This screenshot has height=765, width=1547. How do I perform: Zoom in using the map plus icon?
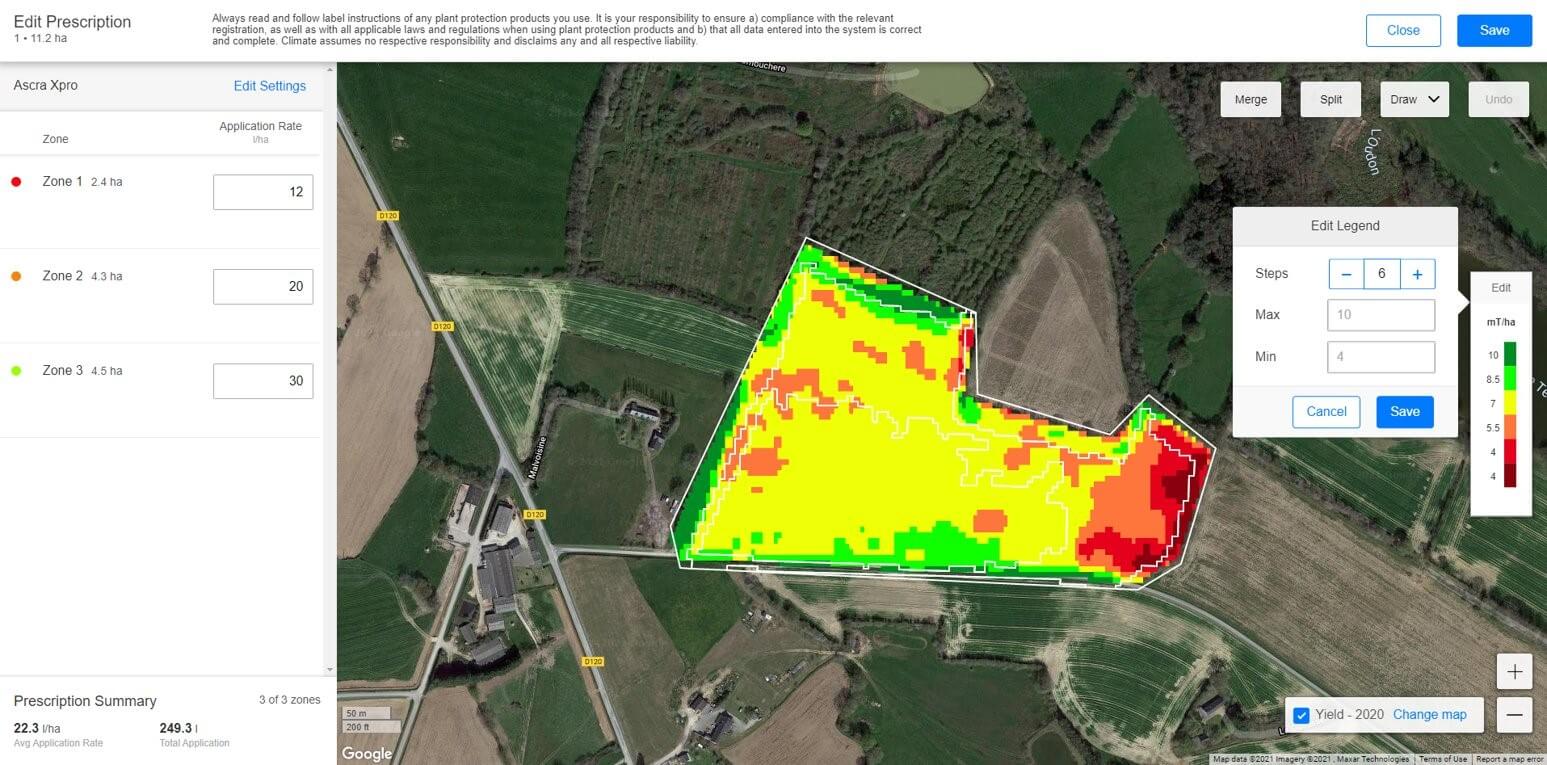pos(1514,671)
